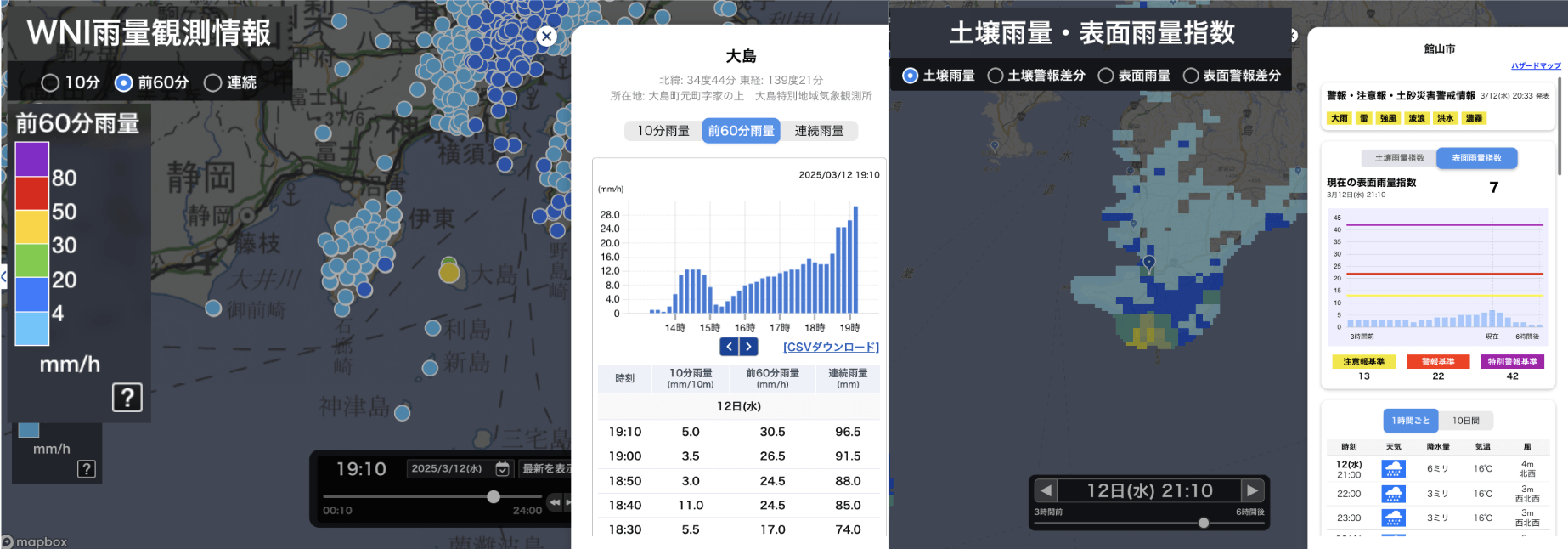
Task: Click the yellow 大島 station marker on map
Action: click(449, 272)
